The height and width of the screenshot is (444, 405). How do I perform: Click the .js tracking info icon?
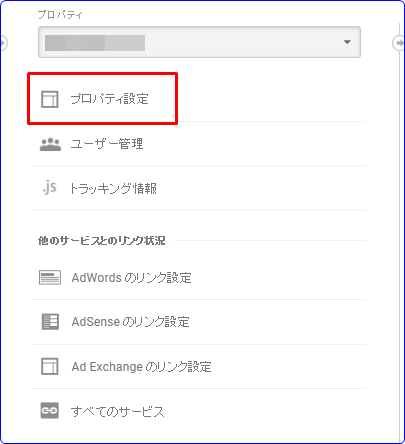click(x=49, y=187)
